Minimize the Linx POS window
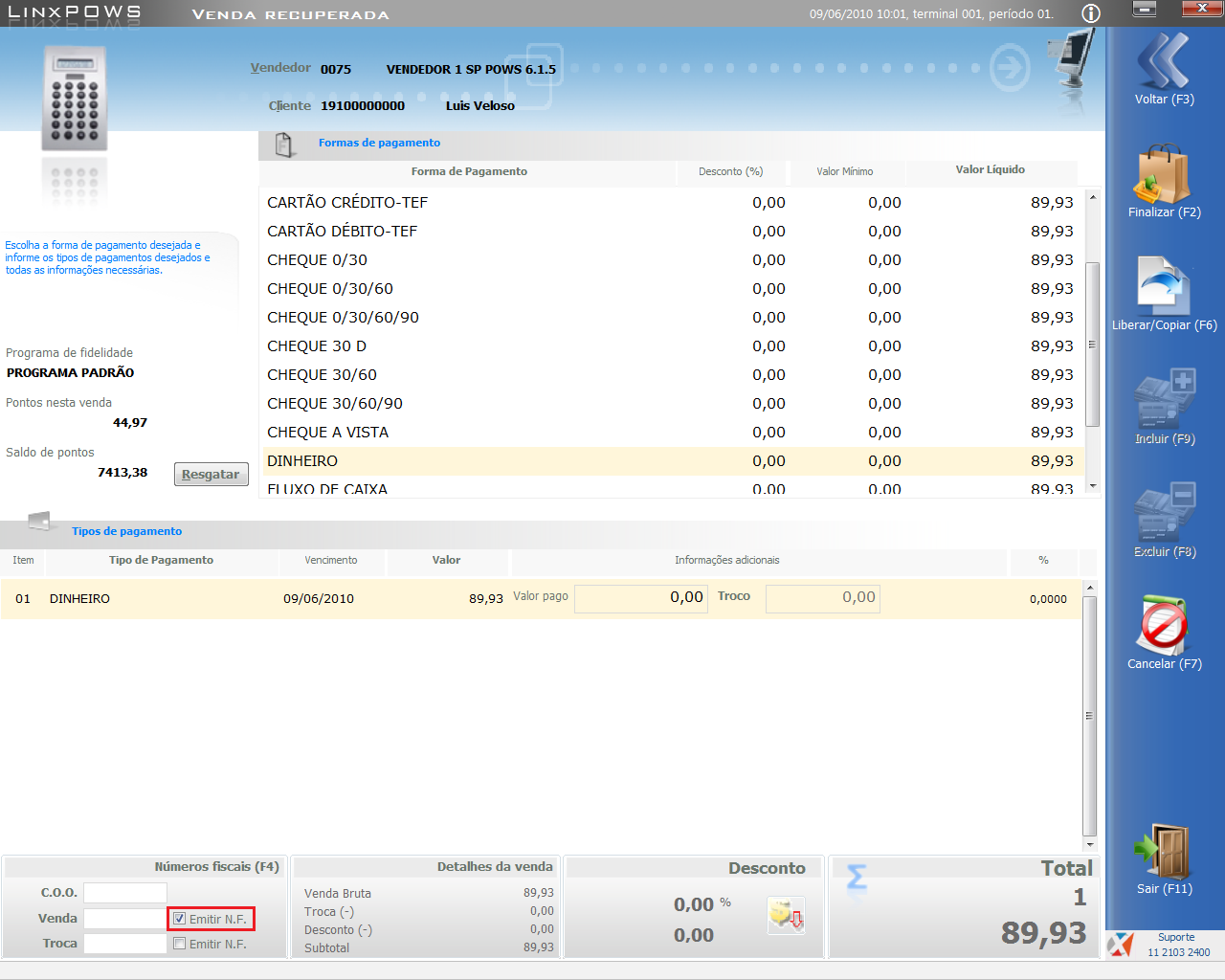The width and height of the screenshot is (1225, 980). pyautogui.click(x=1144, y=9)
